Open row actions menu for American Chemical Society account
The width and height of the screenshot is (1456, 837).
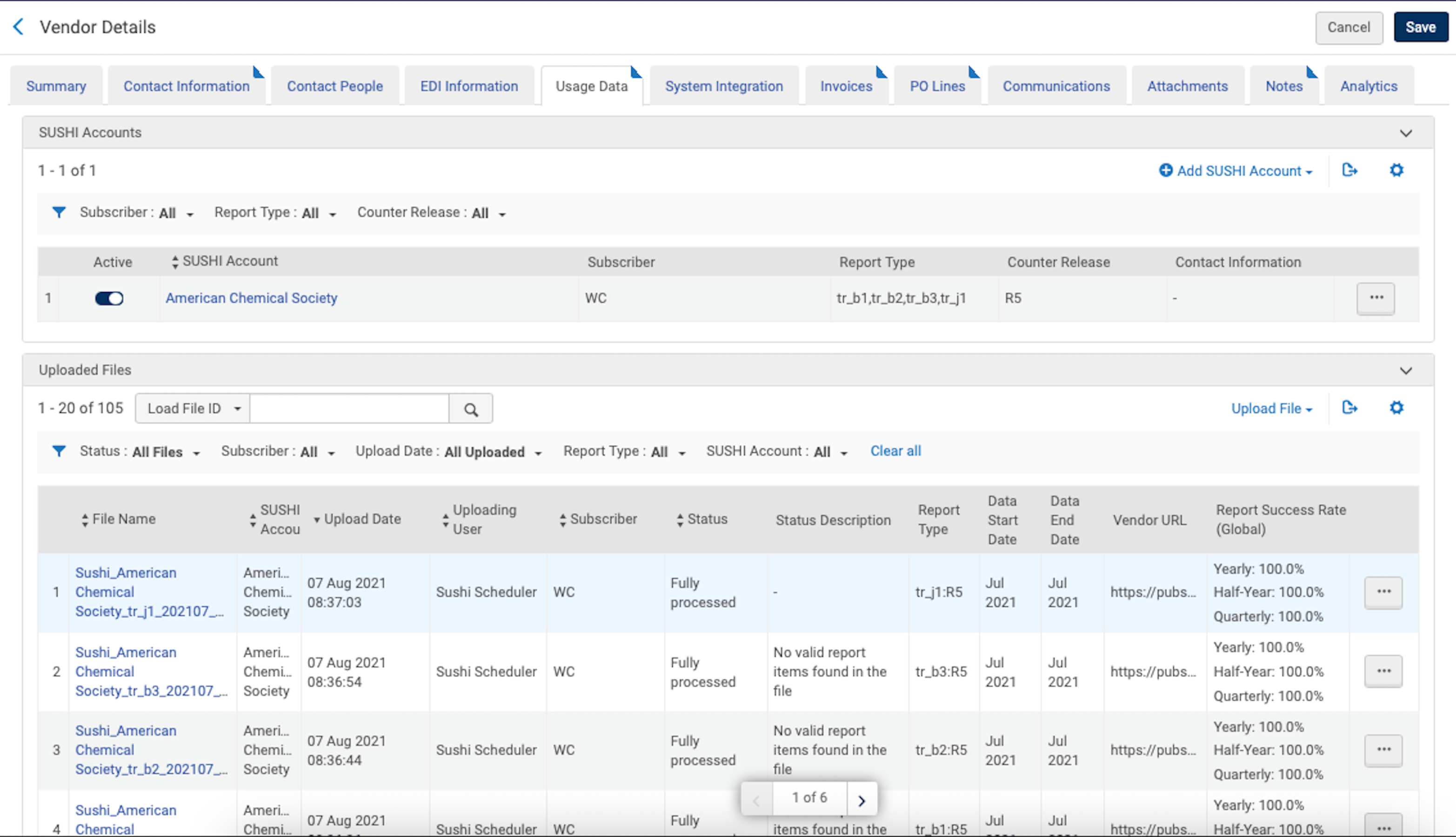coord(1376,298)
